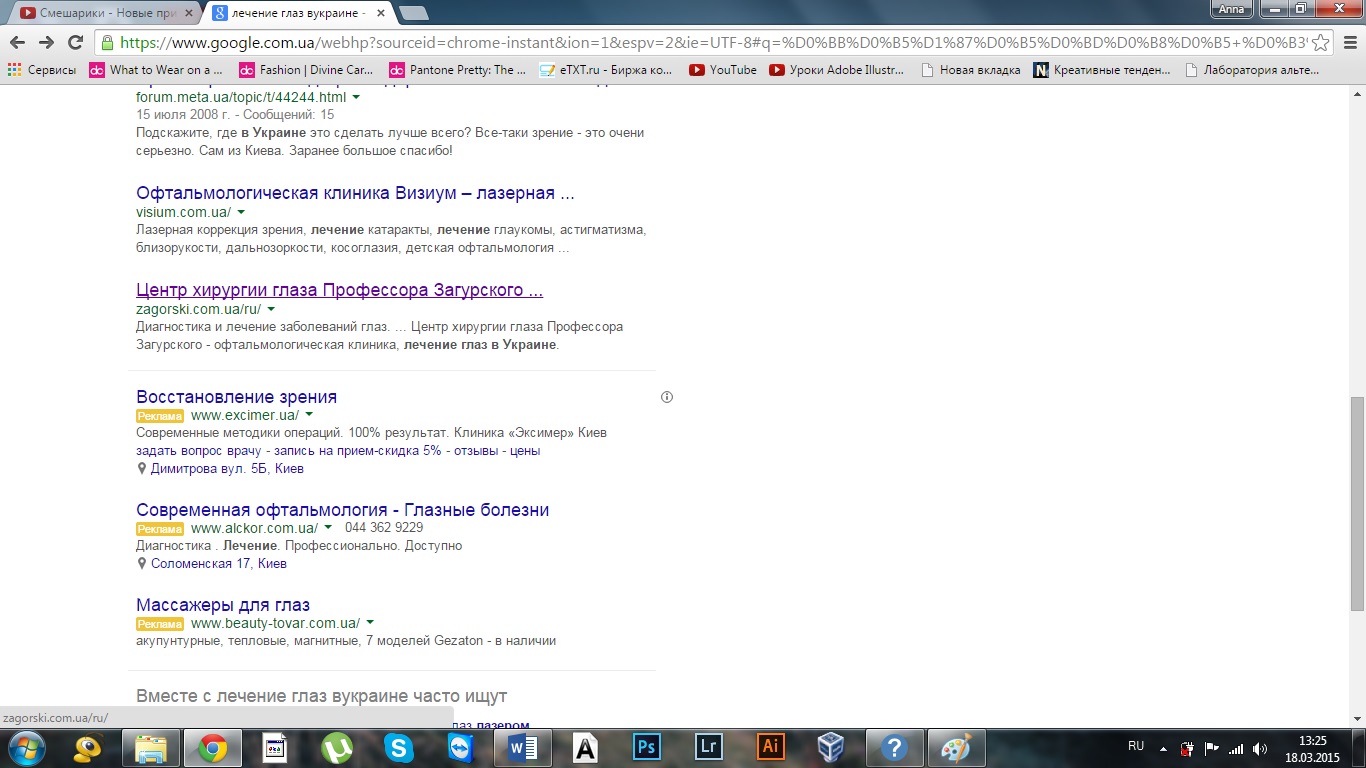Screen dimensions: 1366x768
Task: Expand options arrow next to www.alckor.com.ua/
Action: pyautogui.click(x=328, y=528)
